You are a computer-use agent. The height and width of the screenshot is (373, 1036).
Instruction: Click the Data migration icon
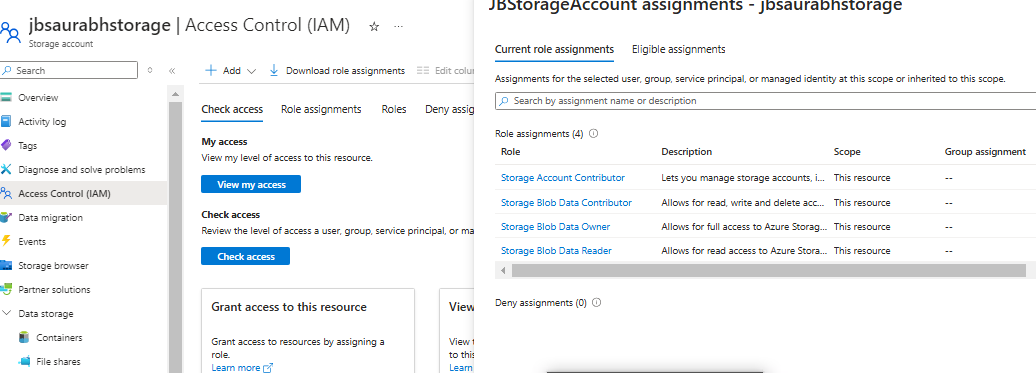pos(7,217)
